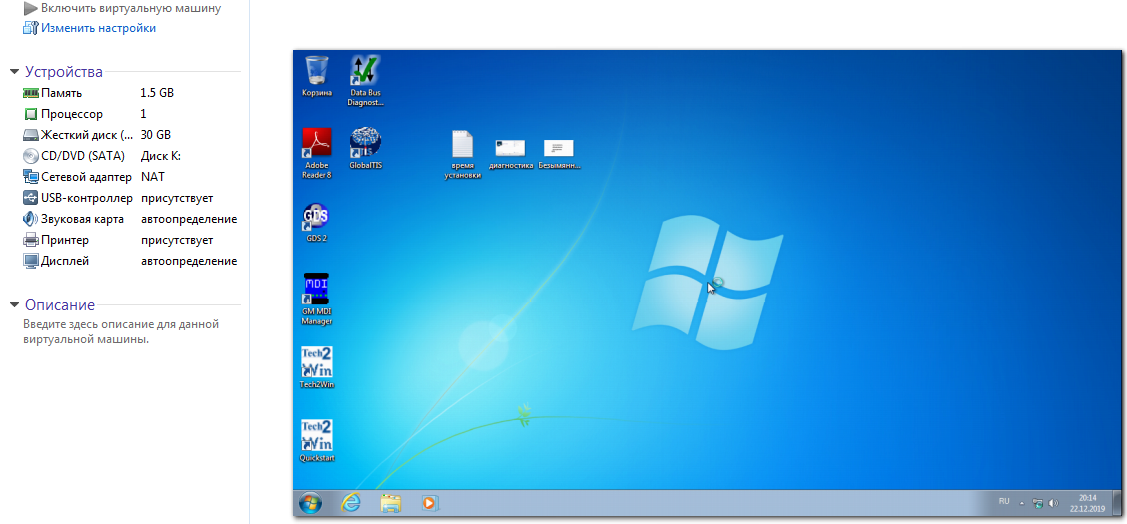Launch Windows Media Player from taskbar
Screen dimensions: 1127x524
(429, 502)
